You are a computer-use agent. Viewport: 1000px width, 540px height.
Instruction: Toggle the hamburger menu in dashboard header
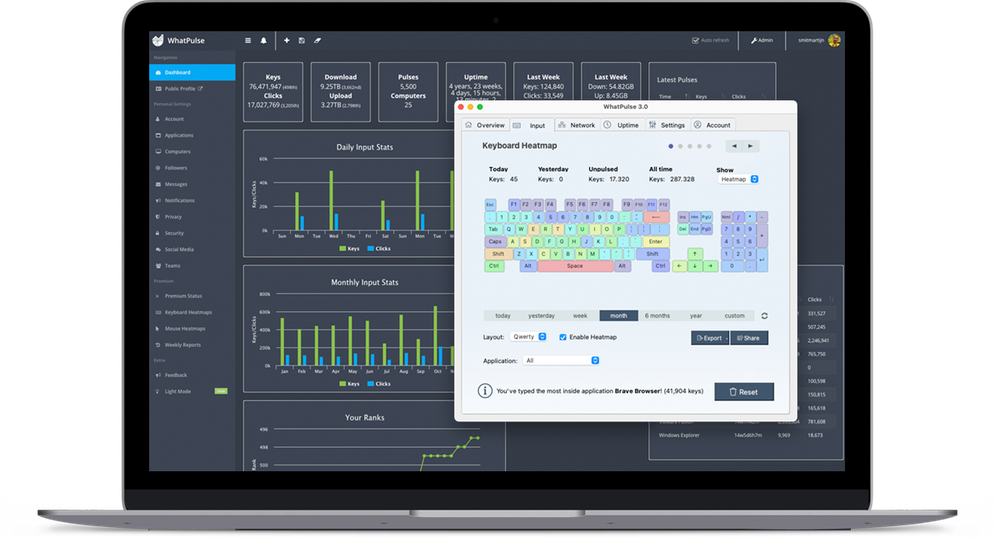[x=248, y=40]
